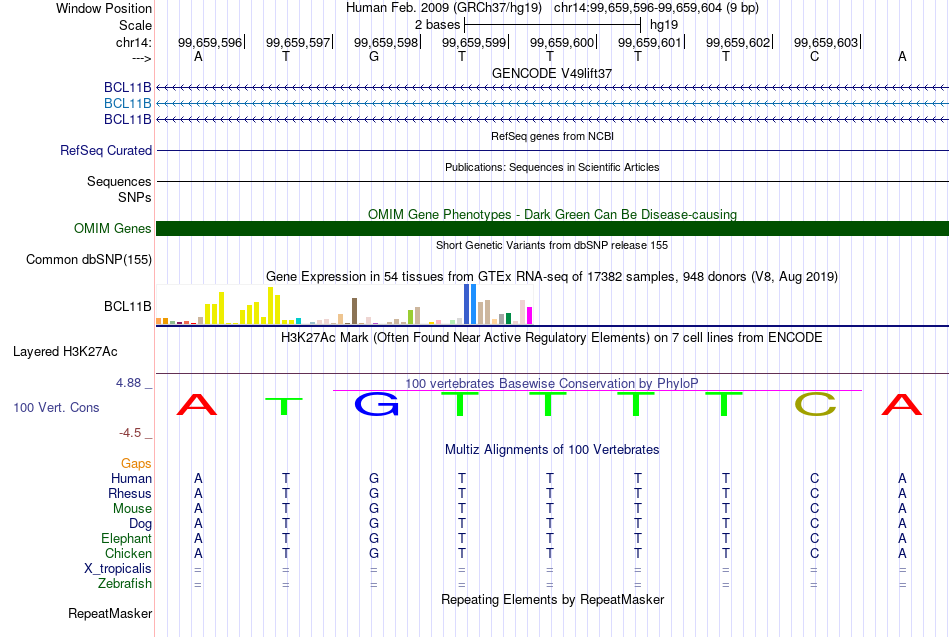Image resolution: width=950 pixels, height=637 pixels.
Task: Click the "RepeatMasker" track label
Action: click(110, 614)
